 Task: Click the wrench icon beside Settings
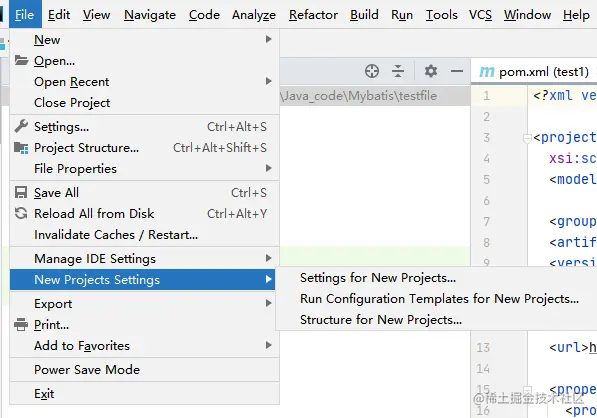click(x=21, y=126)
